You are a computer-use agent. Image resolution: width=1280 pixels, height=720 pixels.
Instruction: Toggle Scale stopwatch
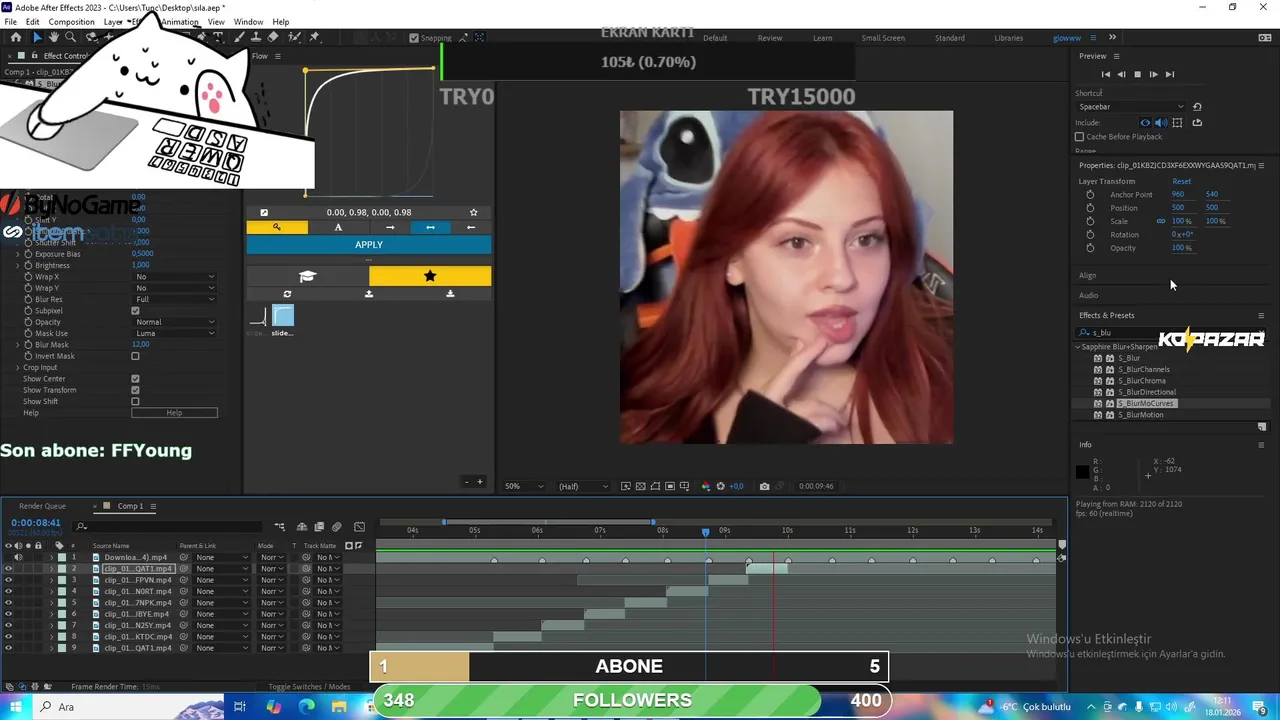(x=1090, y=221)
